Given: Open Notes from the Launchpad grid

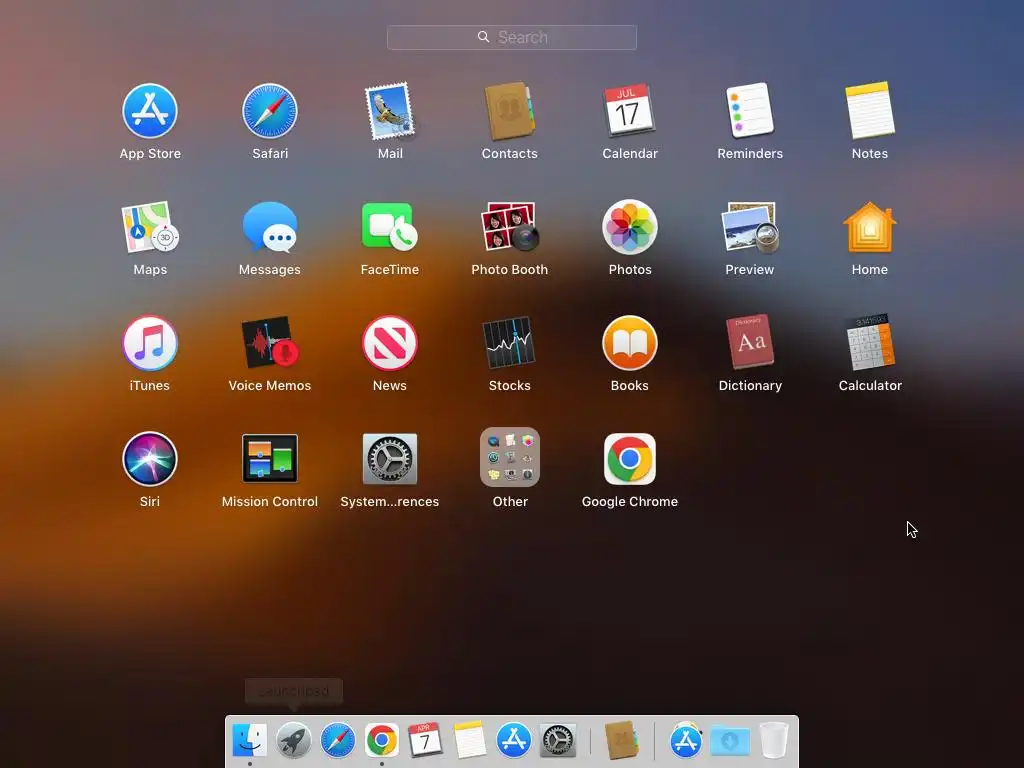Looking at the screenshot, I should (870, 110).
